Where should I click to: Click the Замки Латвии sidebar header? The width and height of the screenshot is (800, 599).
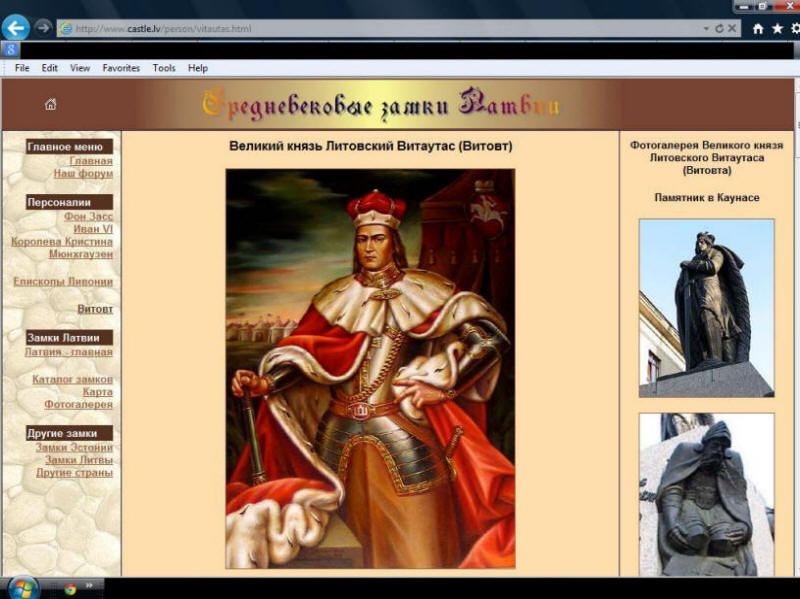(69, 338)
